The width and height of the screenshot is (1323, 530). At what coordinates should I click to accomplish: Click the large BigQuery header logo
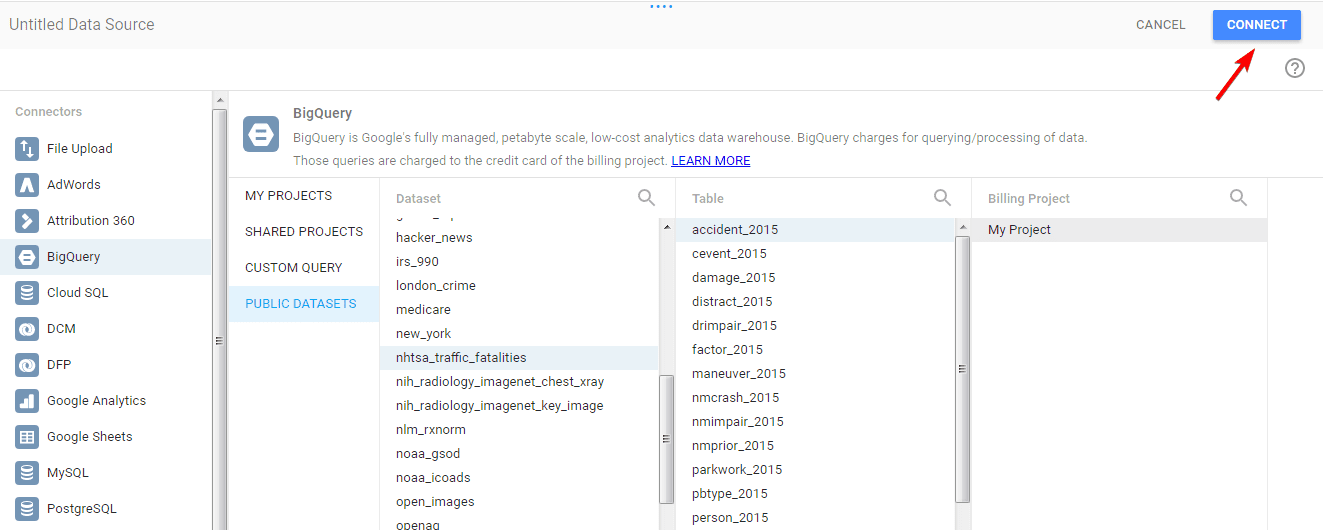[x=261, y=134]
